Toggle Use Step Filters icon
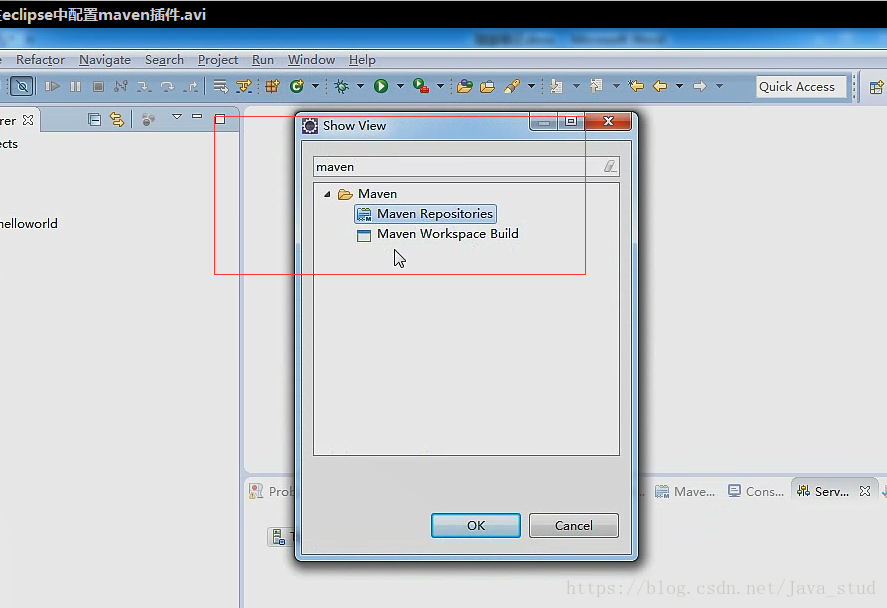 (244, 87)
